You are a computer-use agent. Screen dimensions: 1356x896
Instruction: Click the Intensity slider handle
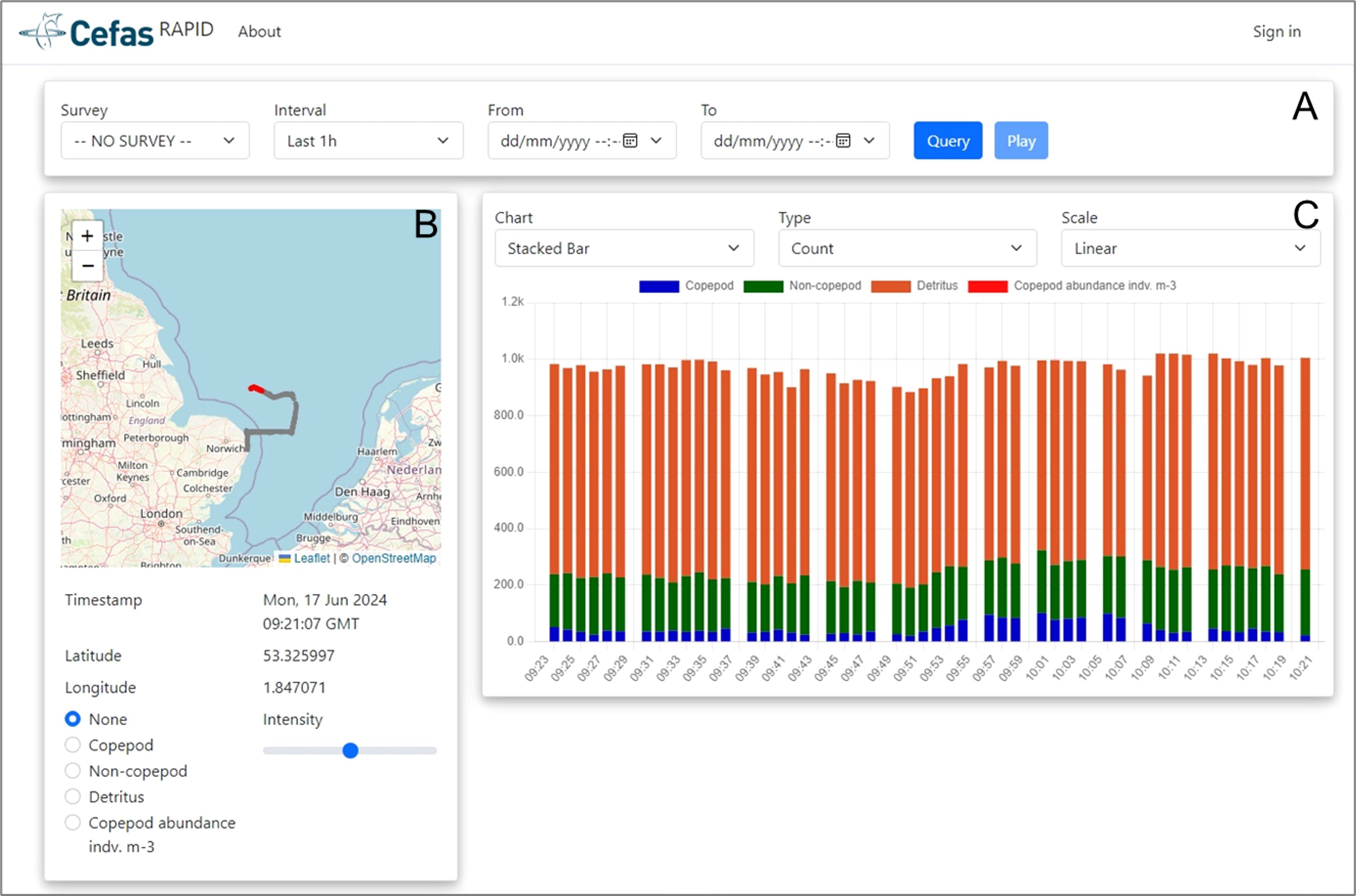(350, 750)
